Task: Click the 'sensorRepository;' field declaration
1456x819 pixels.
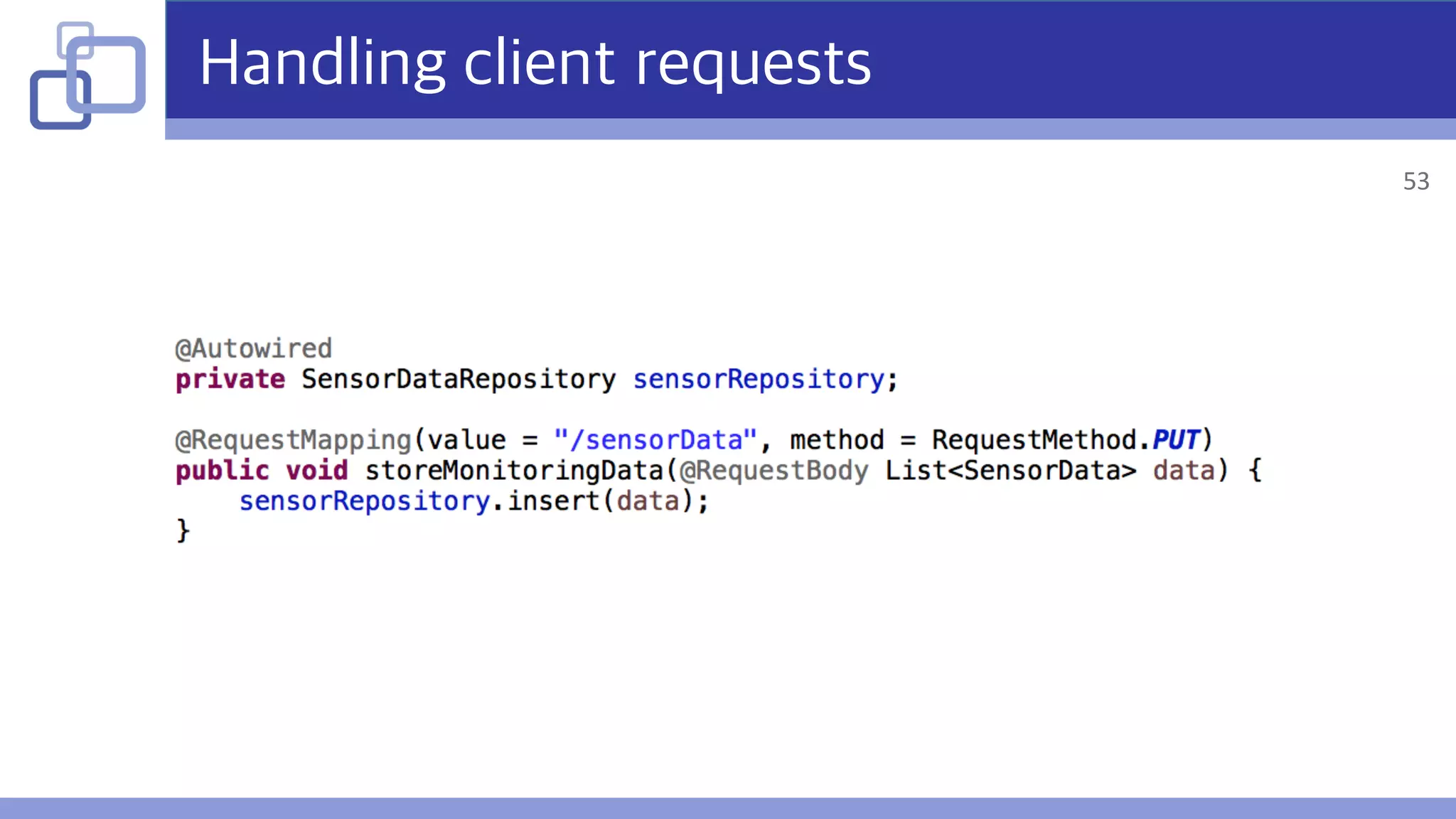Action: [x=766, y=379]
